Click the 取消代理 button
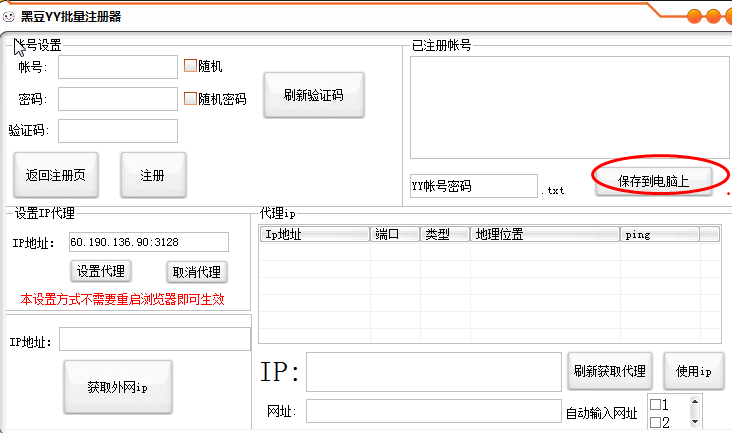Image resolution: width=732 pixels, height=433 pixels. tap(197, 272)
